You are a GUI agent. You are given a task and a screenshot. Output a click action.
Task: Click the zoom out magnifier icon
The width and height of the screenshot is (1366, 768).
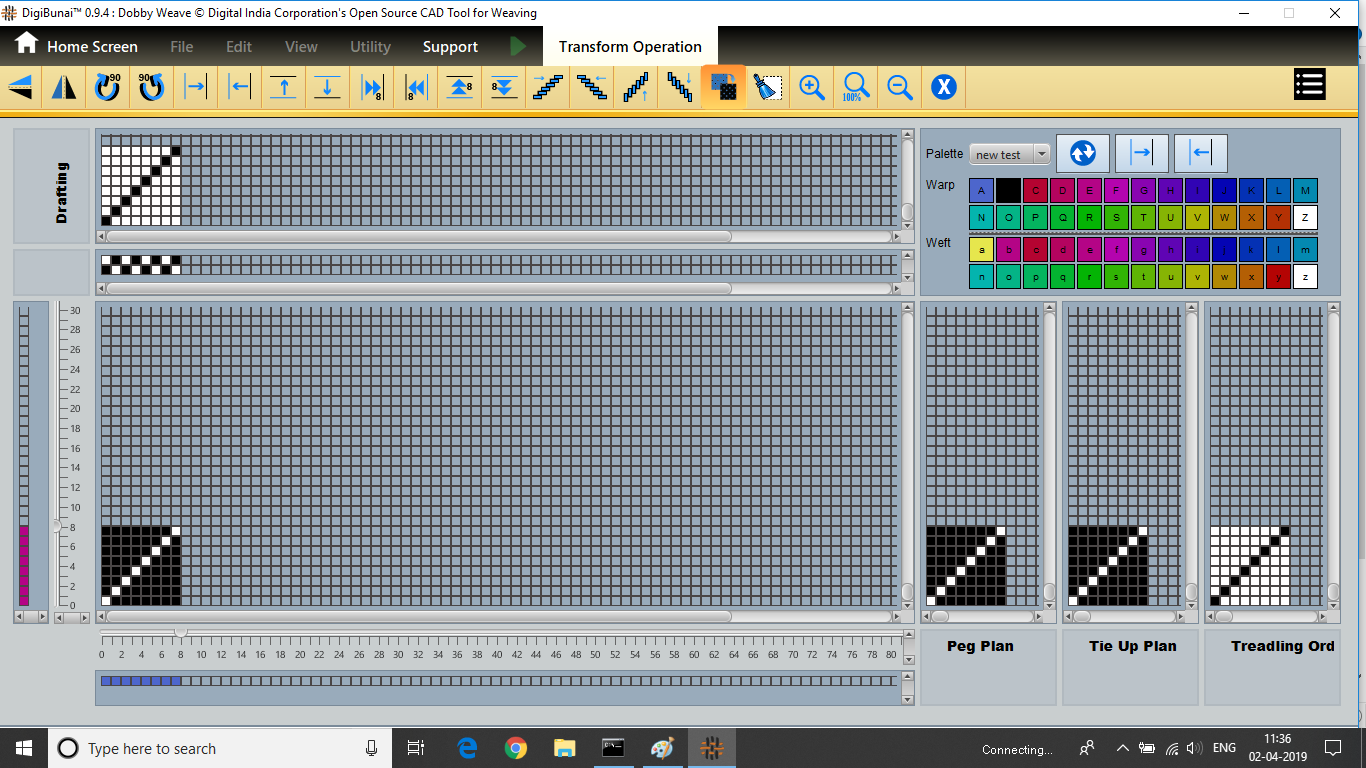click(900, 88)
